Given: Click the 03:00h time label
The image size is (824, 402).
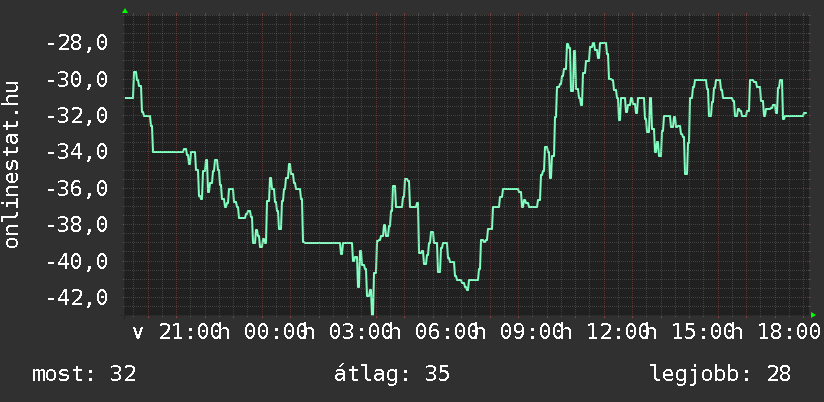Looking at the screenshot, I should (360, 331).
